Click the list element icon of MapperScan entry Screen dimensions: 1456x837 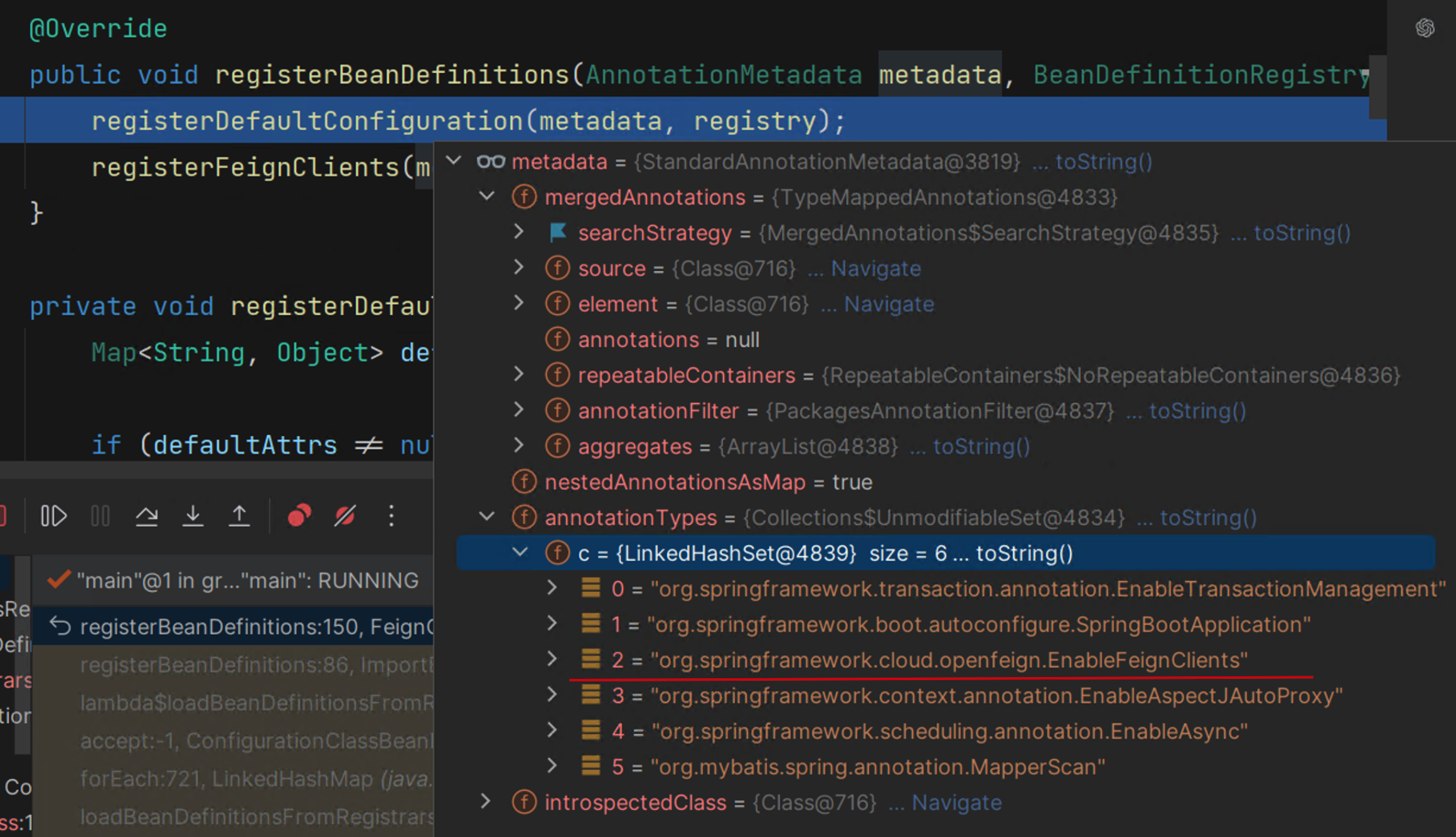[591, 766]
